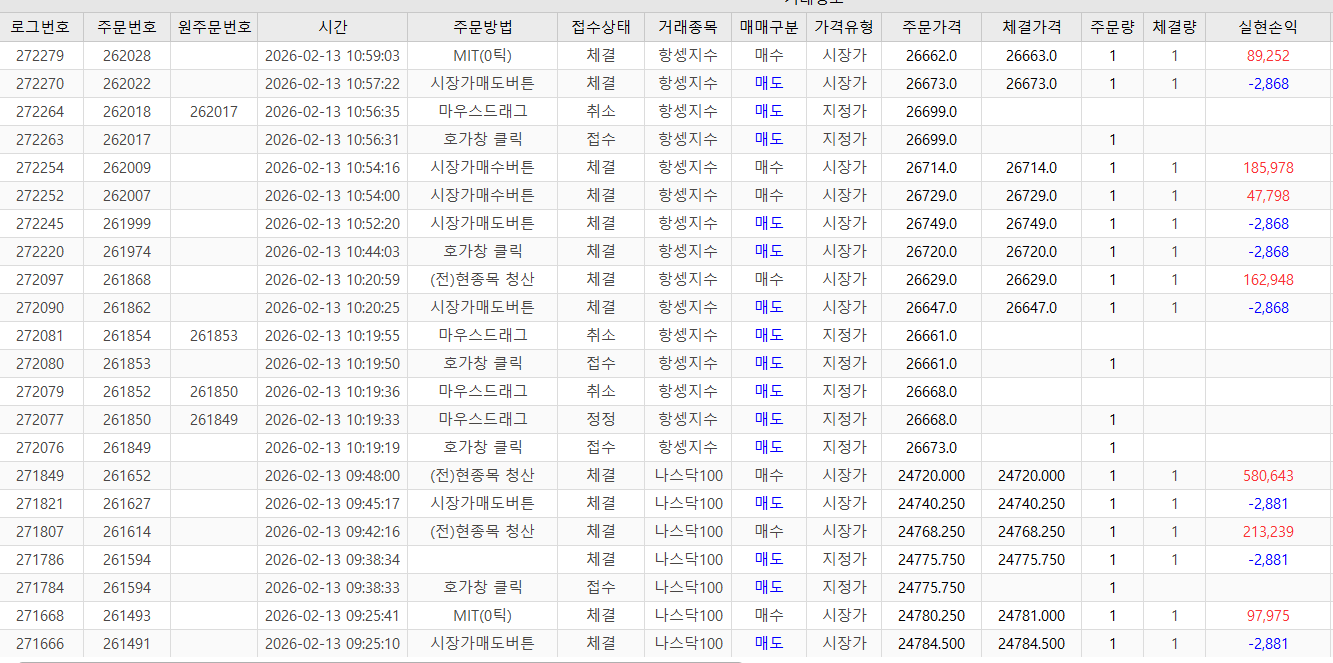
Task: Click 원주문번호 value 261853 in row 272081
Action: (x=214, y=336)
